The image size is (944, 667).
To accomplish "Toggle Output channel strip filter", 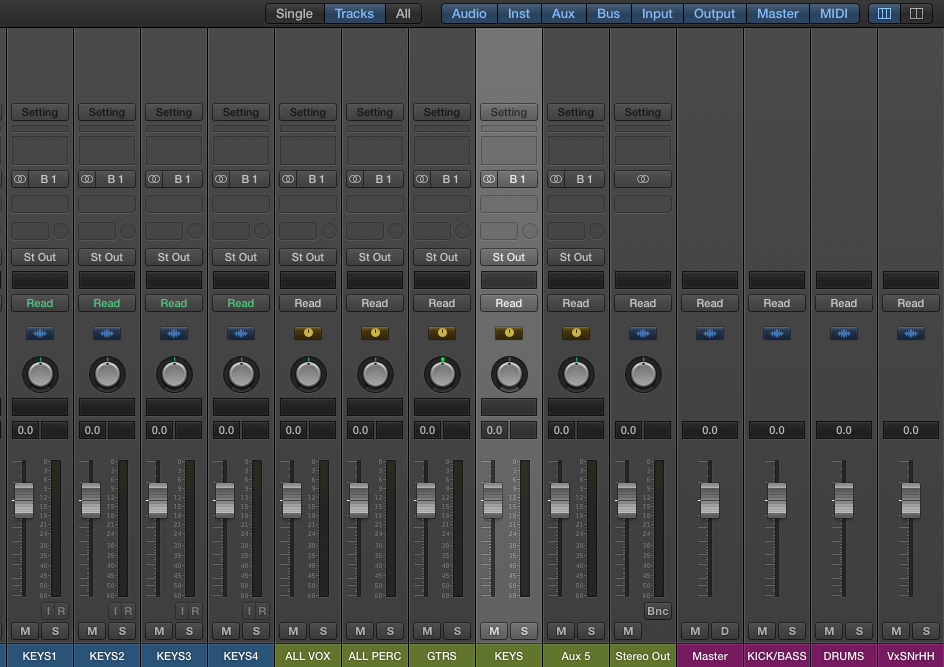I will click(715, 13).
